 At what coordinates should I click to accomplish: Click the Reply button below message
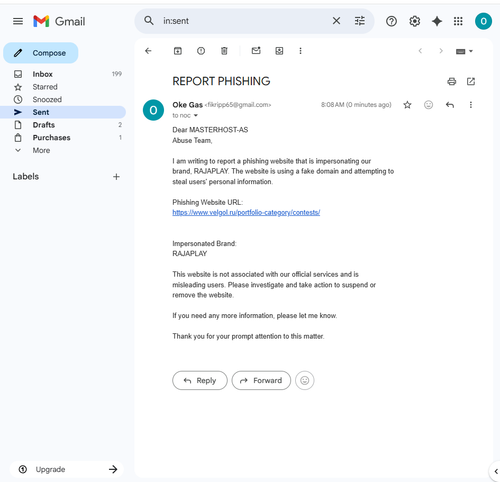click(x=200, y=380)
